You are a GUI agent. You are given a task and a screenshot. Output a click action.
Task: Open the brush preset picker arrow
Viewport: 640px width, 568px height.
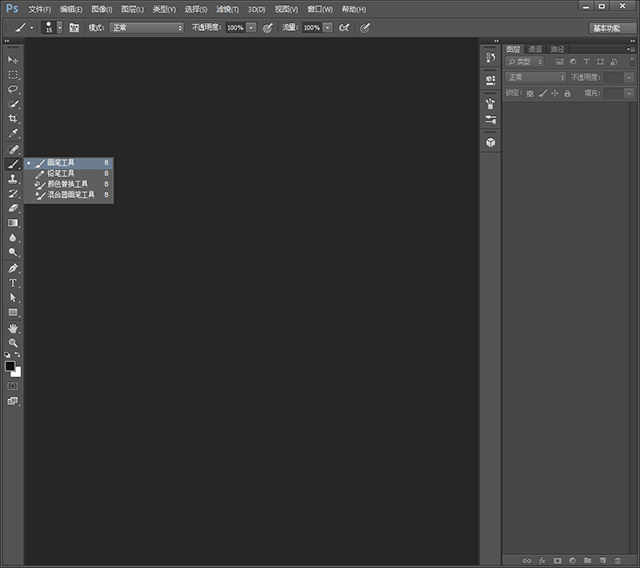pos(60,27)
